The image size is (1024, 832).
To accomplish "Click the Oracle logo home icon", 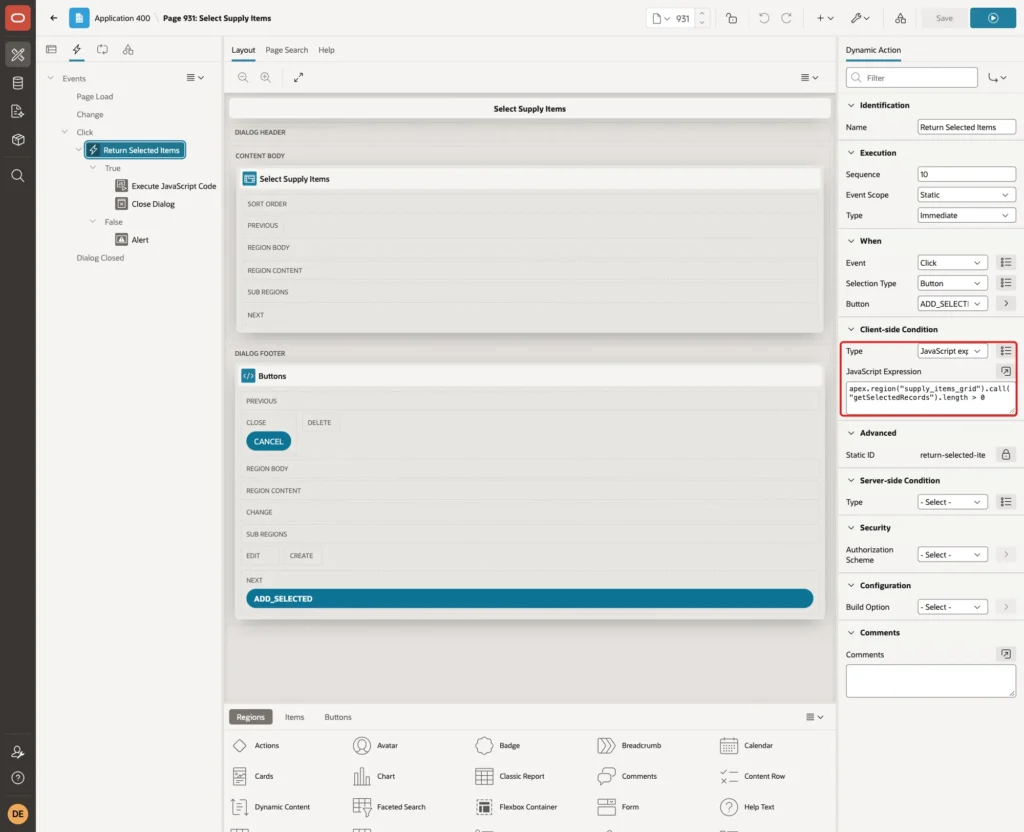I will click(x=18, y=18).
